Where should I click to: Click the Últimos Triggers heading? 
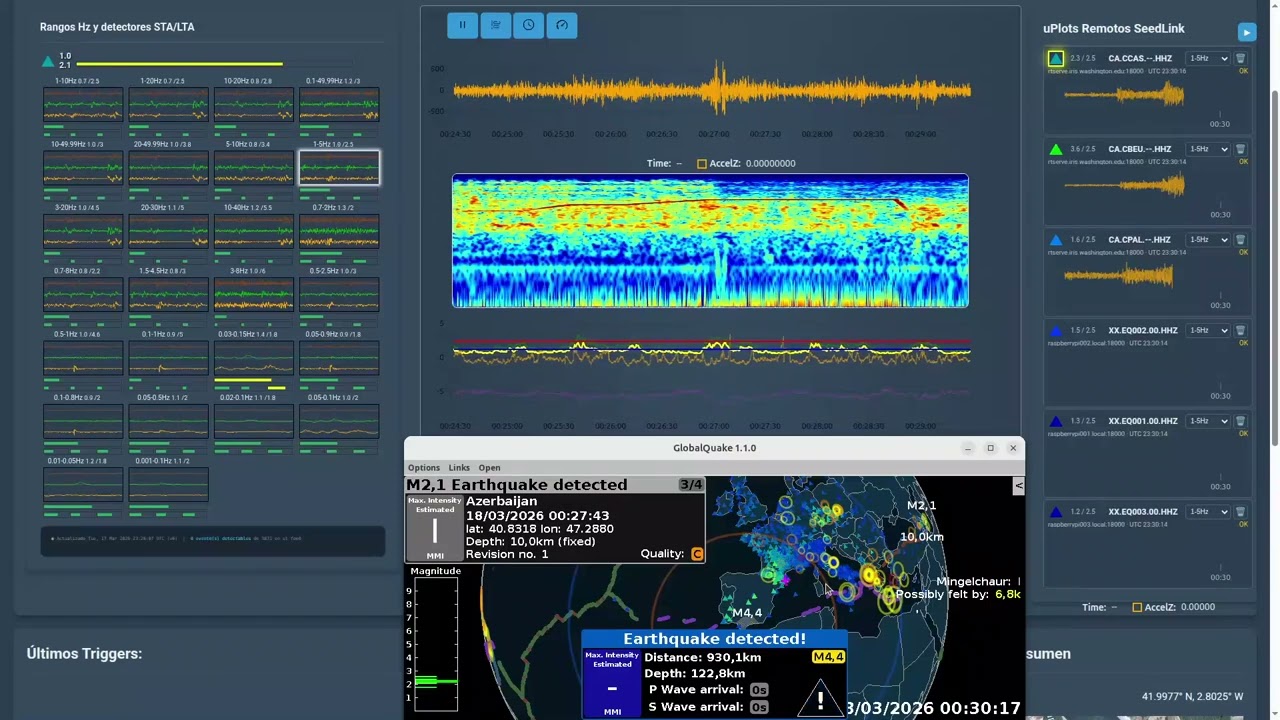(x=84, y=653)
